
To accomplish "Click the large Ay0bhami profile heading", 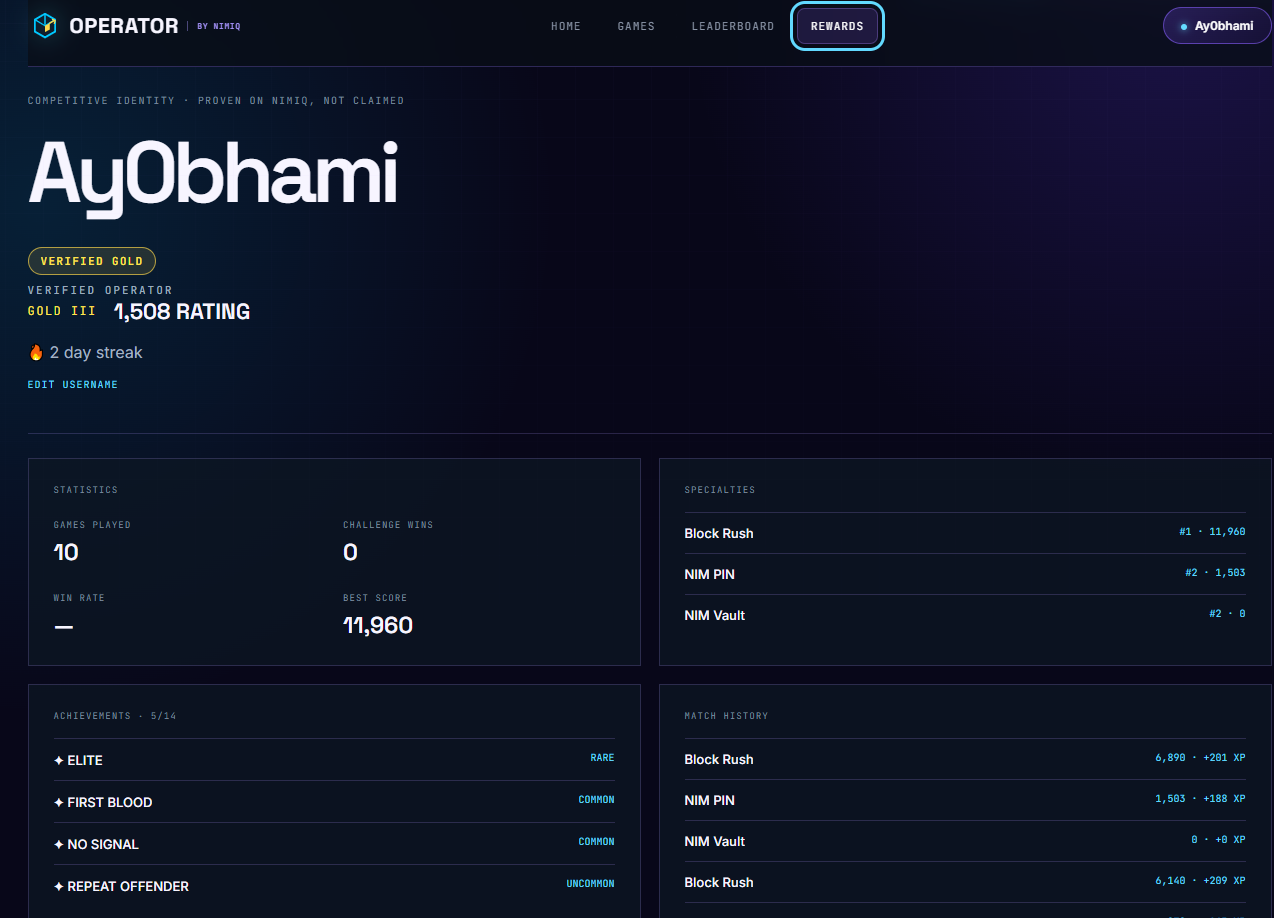I will point(213,176).
